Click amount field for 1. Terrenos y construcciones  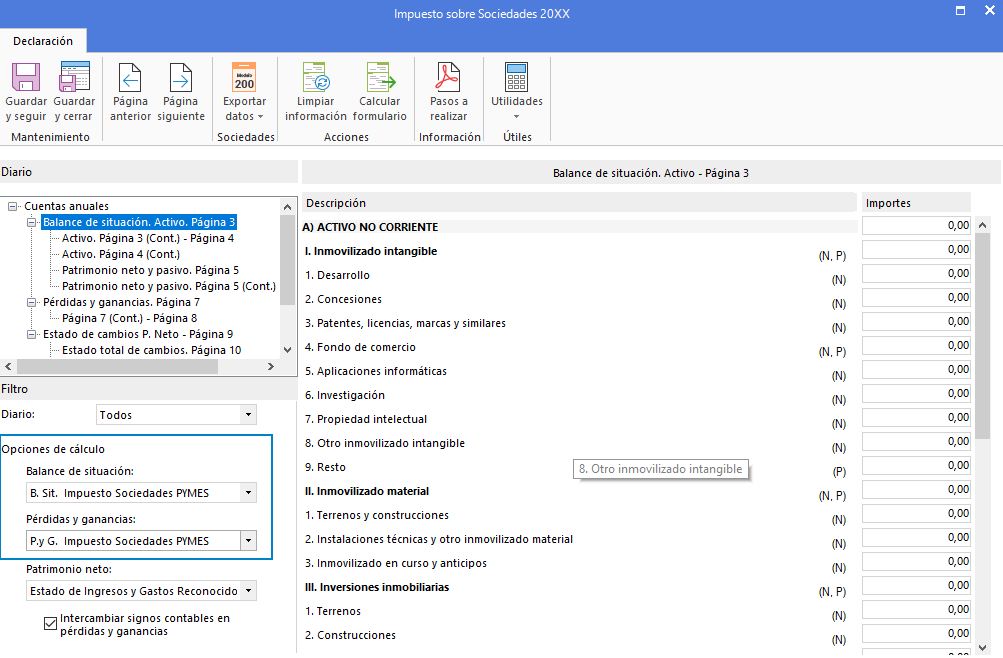point(916,513)
